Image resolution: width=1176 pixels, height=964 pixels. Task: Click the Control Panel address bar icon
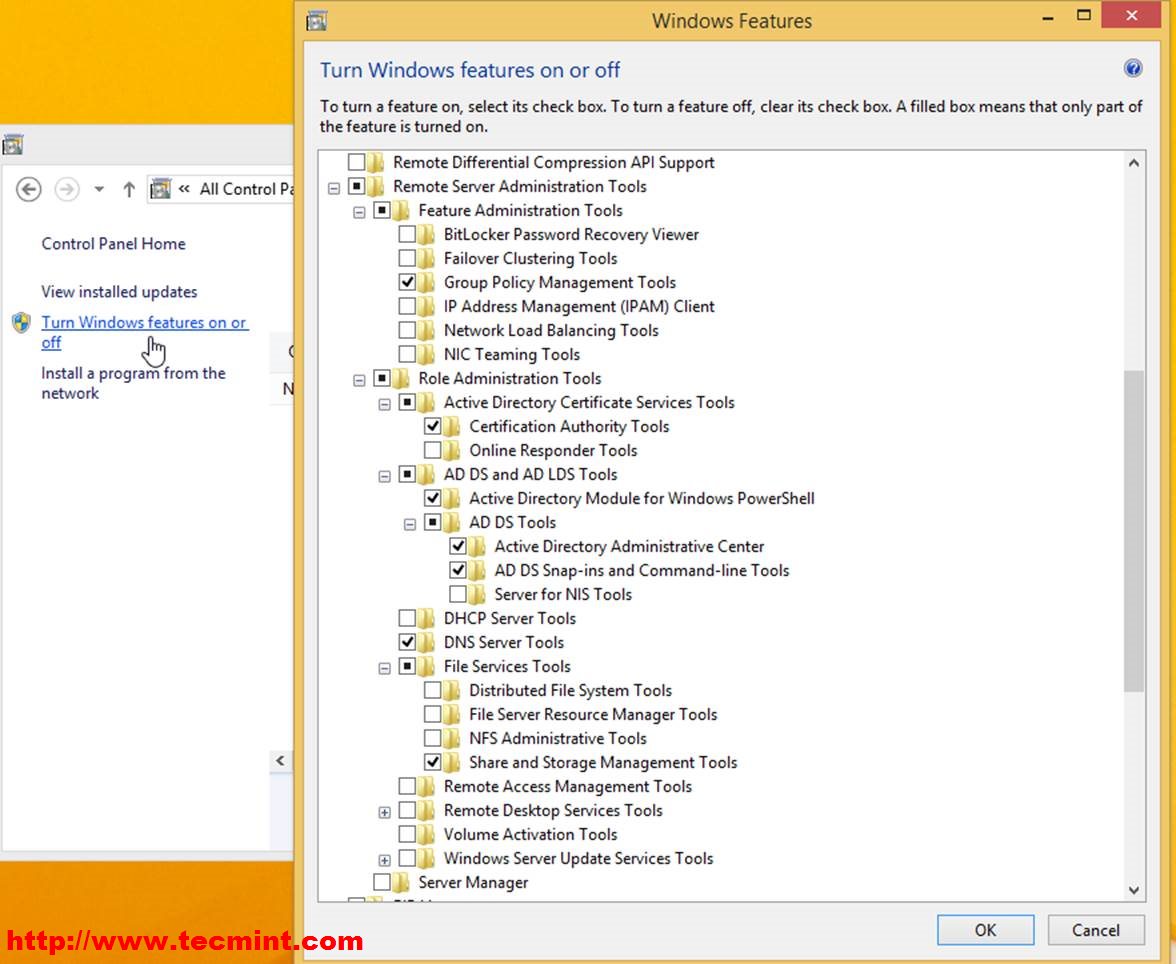[160, 189]
